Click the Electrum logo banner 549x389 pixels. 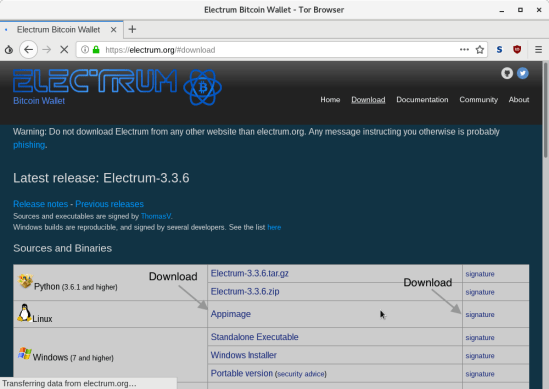point(117,87)
